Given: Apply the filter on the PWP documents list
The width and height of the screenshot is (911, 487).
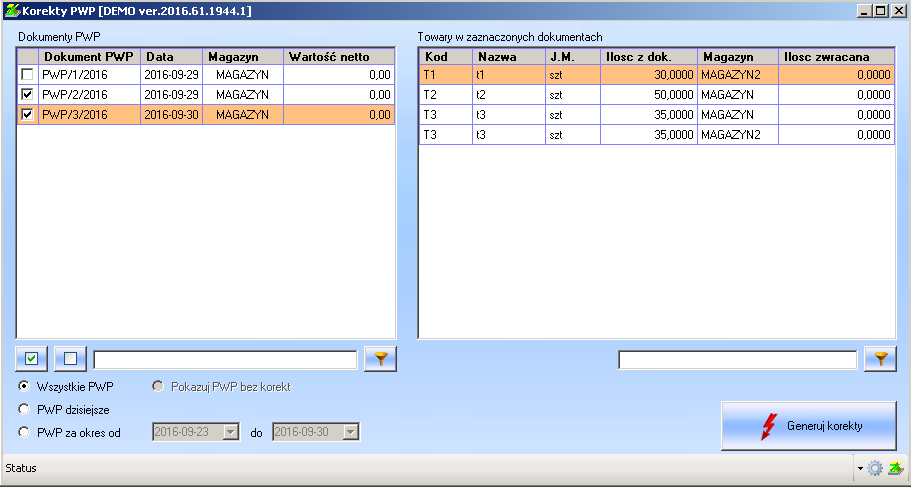Looking at the screenshot, I should pos(380,359).
